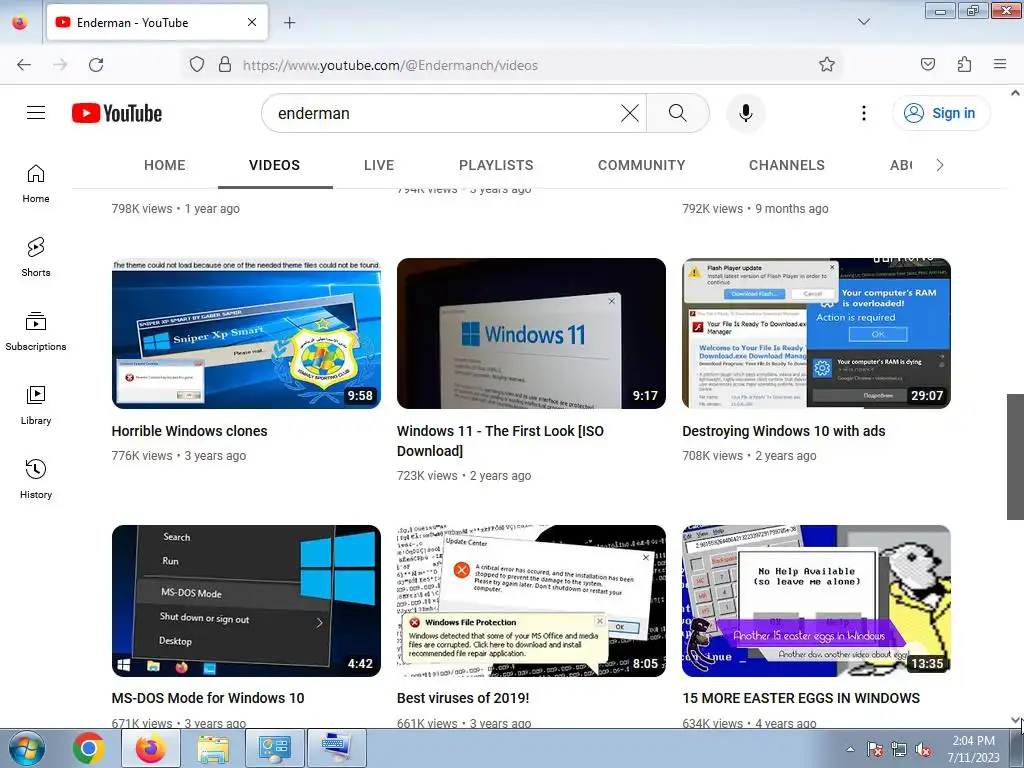Select the VIDEOS tab

(x=274, y=165)
